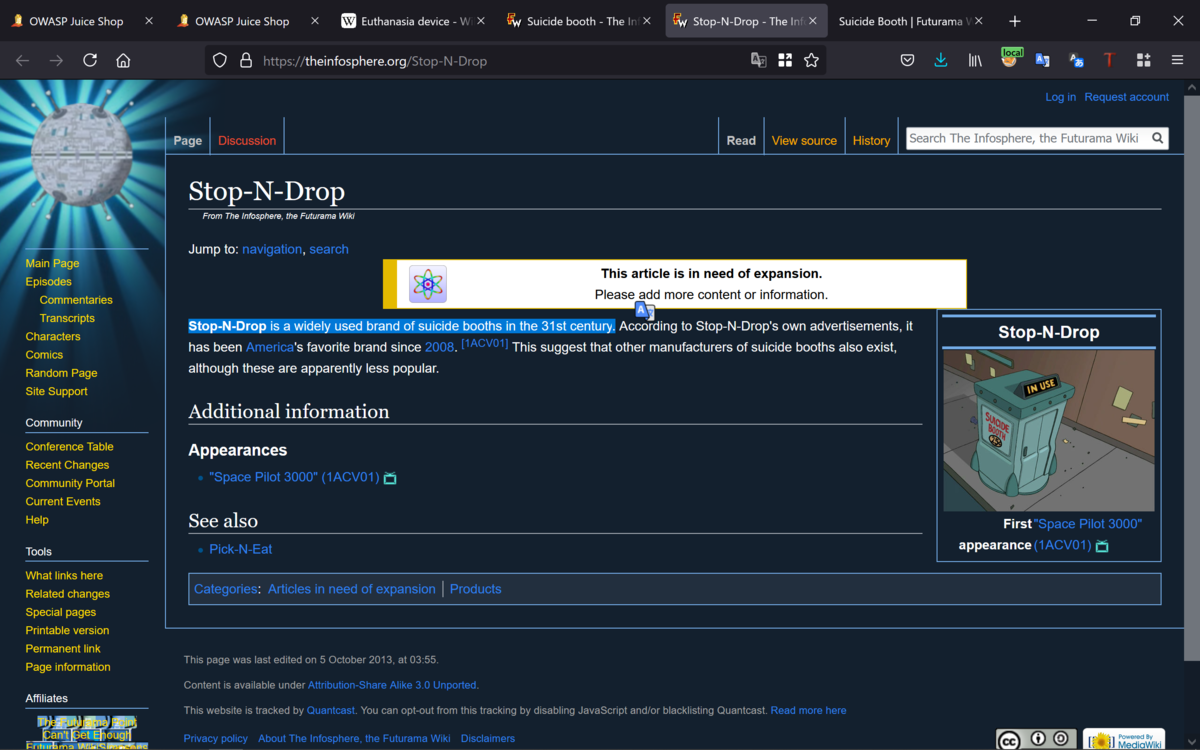Viewport: 1200px width, 750px height.
Task: Open Main Page in sidebar
Action: (52, 264)
